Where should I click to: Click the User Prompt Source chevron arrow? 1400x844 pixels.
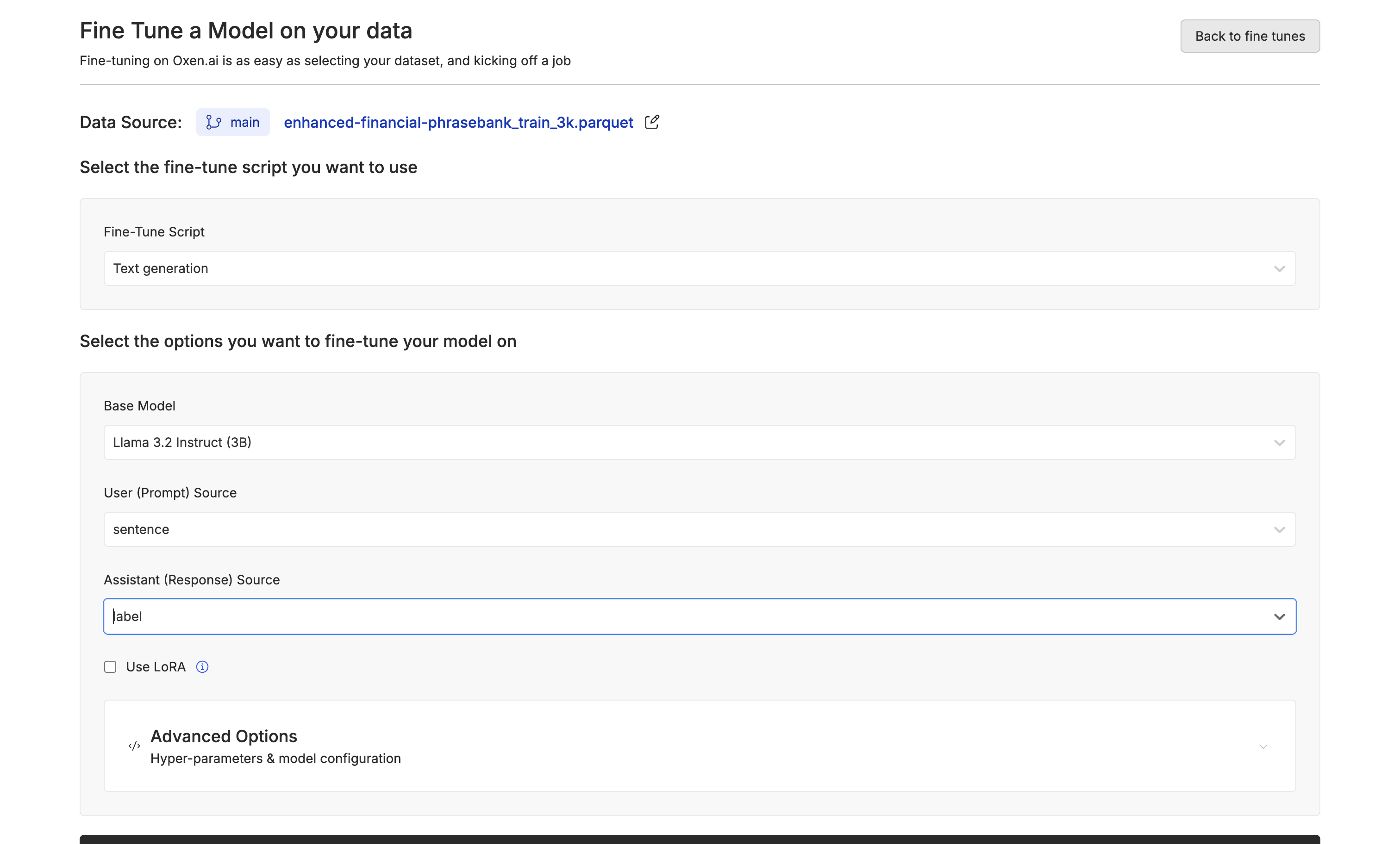[1279, 529]
